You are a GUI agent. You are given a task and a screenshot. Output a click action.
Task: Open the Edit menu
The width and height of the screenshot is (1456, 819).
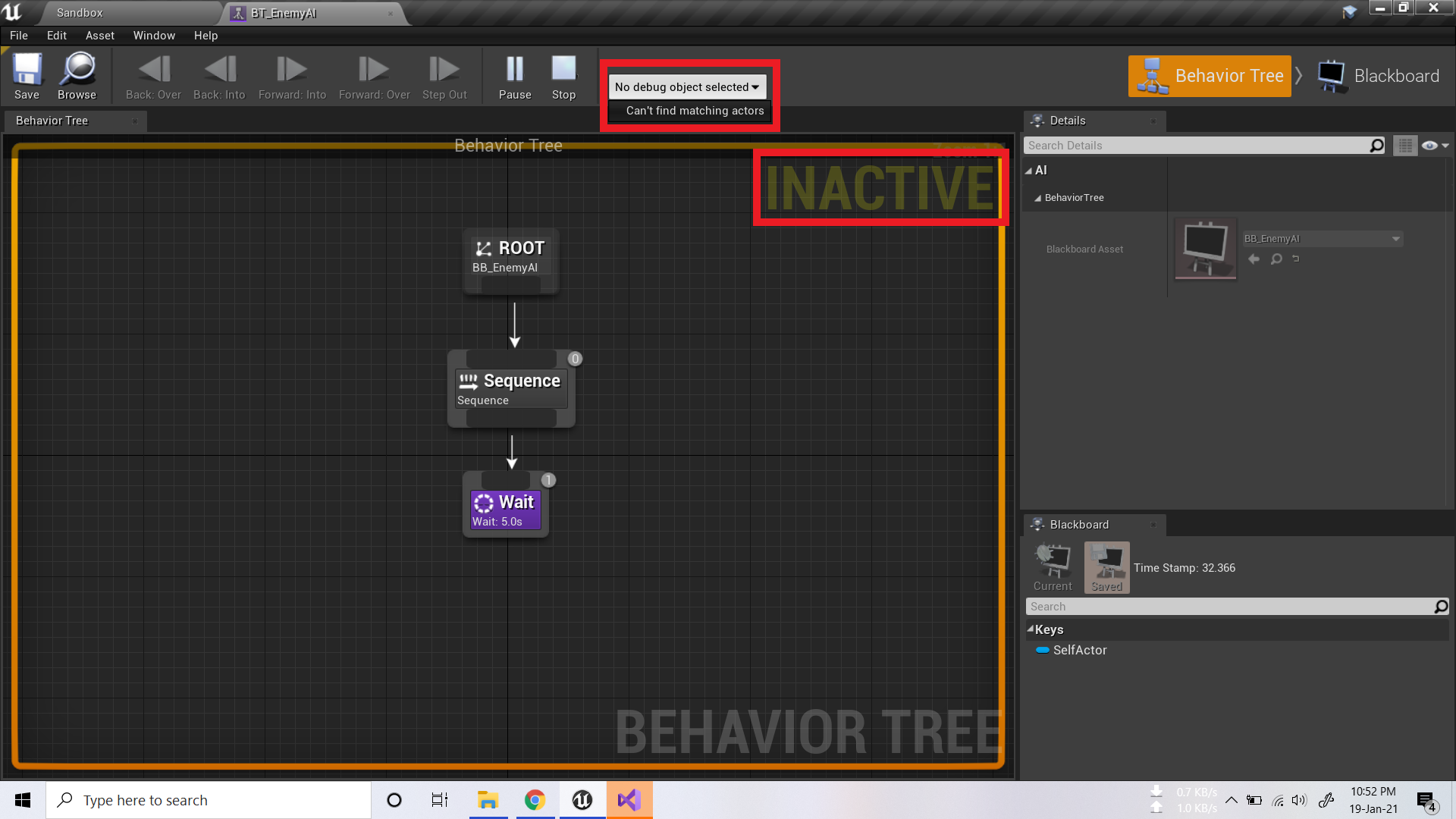point(56,36)
